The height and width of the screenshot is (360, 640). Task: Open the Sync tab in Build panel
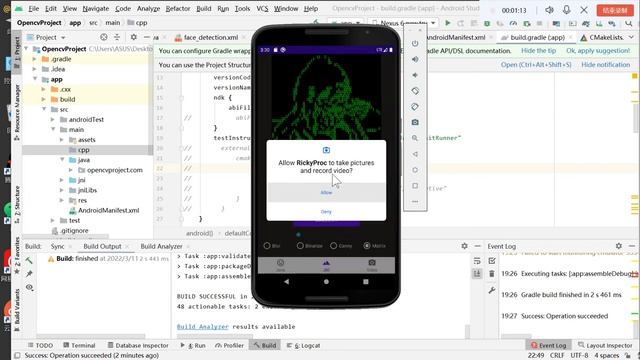(x=58, y=246)
